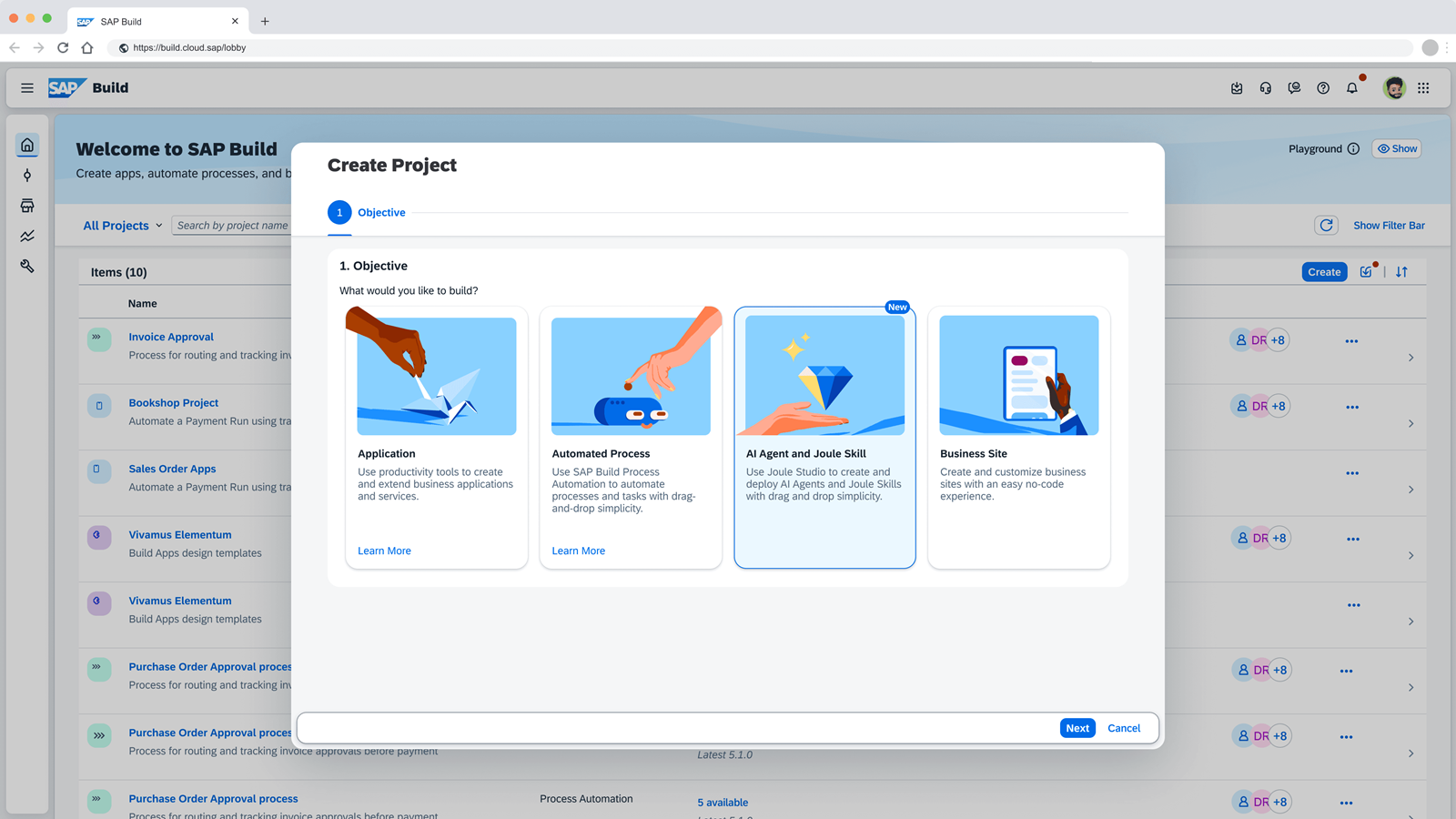This screenshot has height=819, width=1456.
Task: Go to browser home page
Action: (87, 47)
